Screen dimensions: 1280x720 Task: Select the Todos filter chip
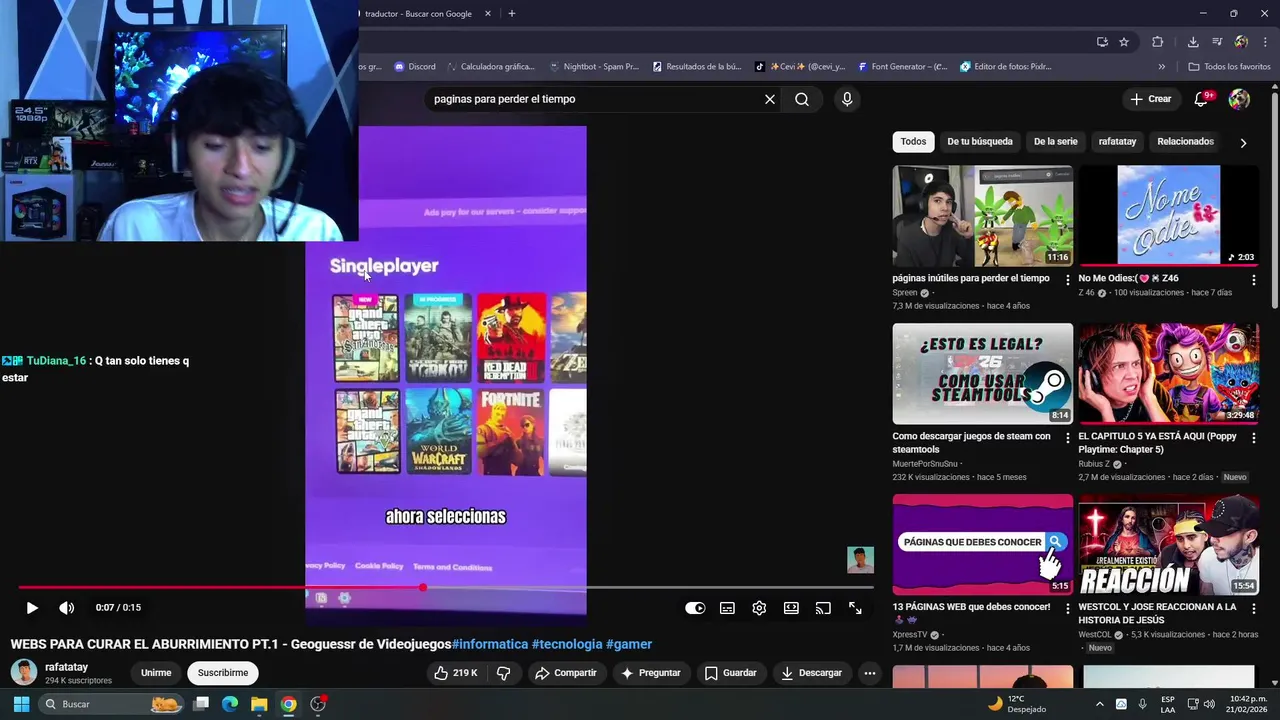[x=913, y=142]
